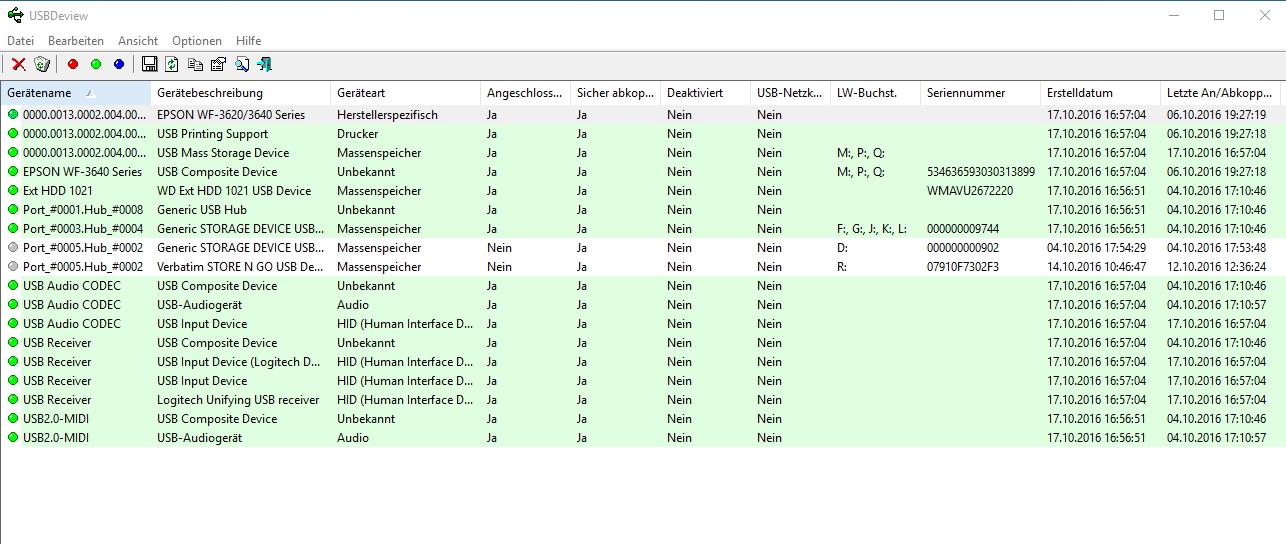Click the floppy disk save icon
Screen dimensions: 1286x544
[150, 64]
